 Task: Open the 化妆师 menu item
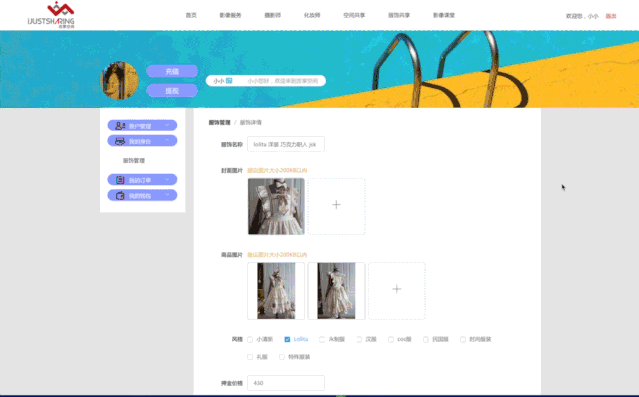[x=312, y=15]
